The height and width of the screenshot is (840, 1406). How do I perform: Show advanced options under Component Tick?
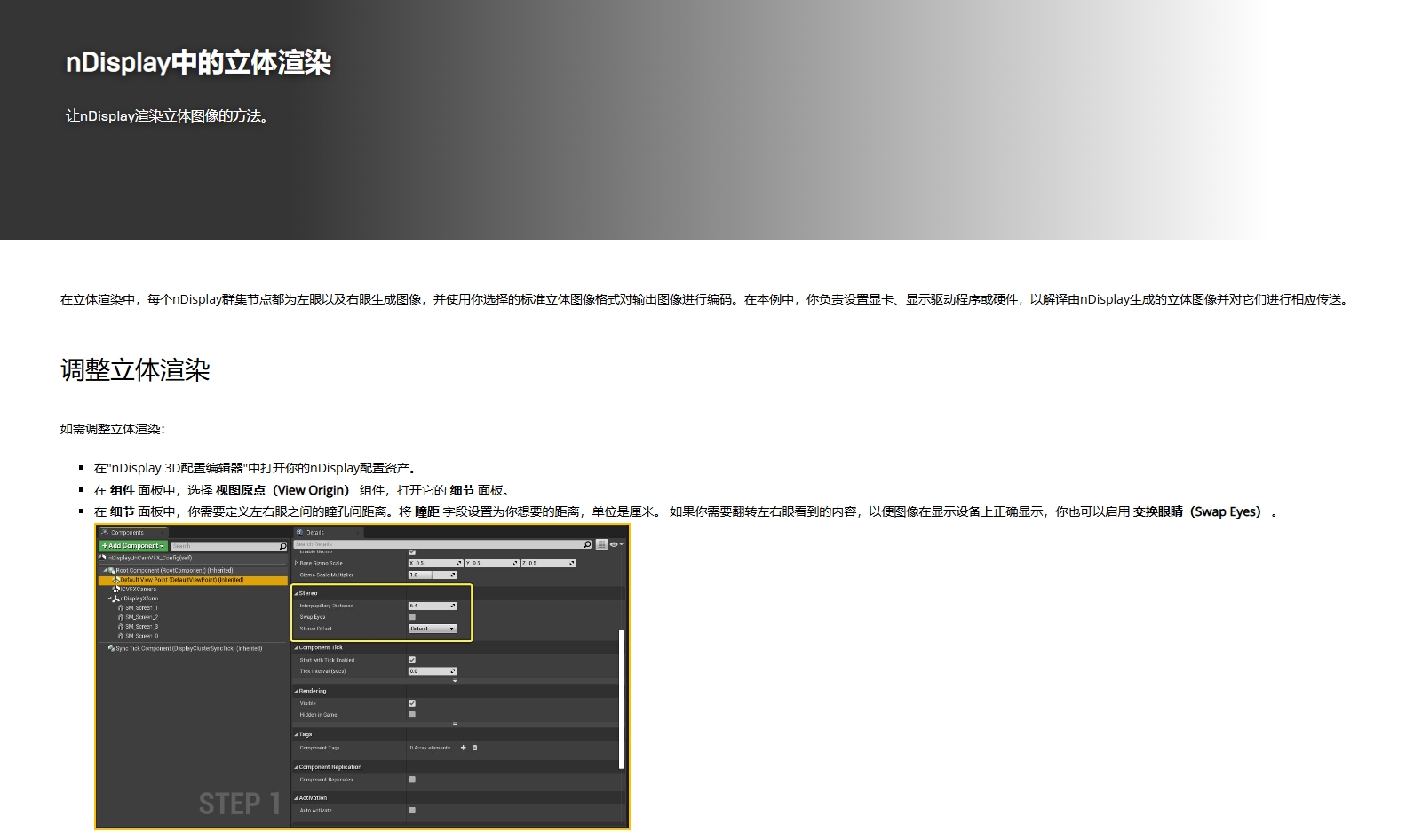coord(455,680)
